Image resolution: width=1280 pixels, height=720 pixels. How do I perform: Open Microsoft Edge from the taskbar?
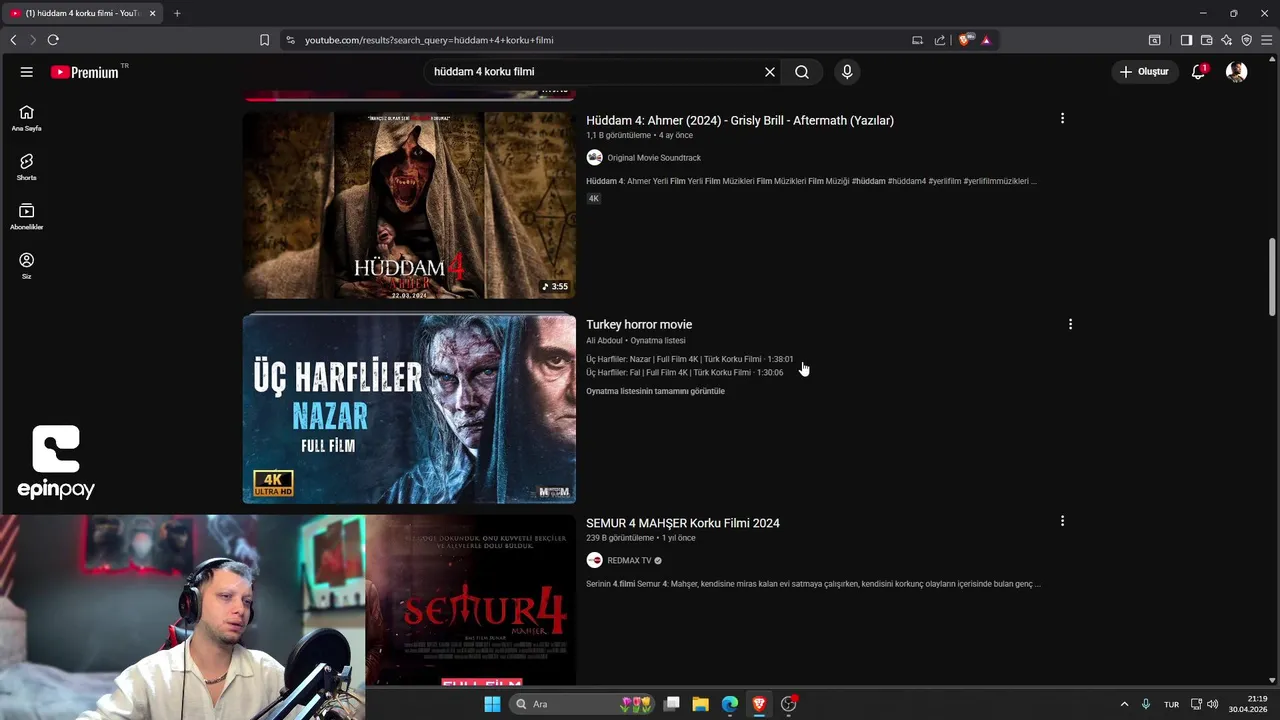730,704
